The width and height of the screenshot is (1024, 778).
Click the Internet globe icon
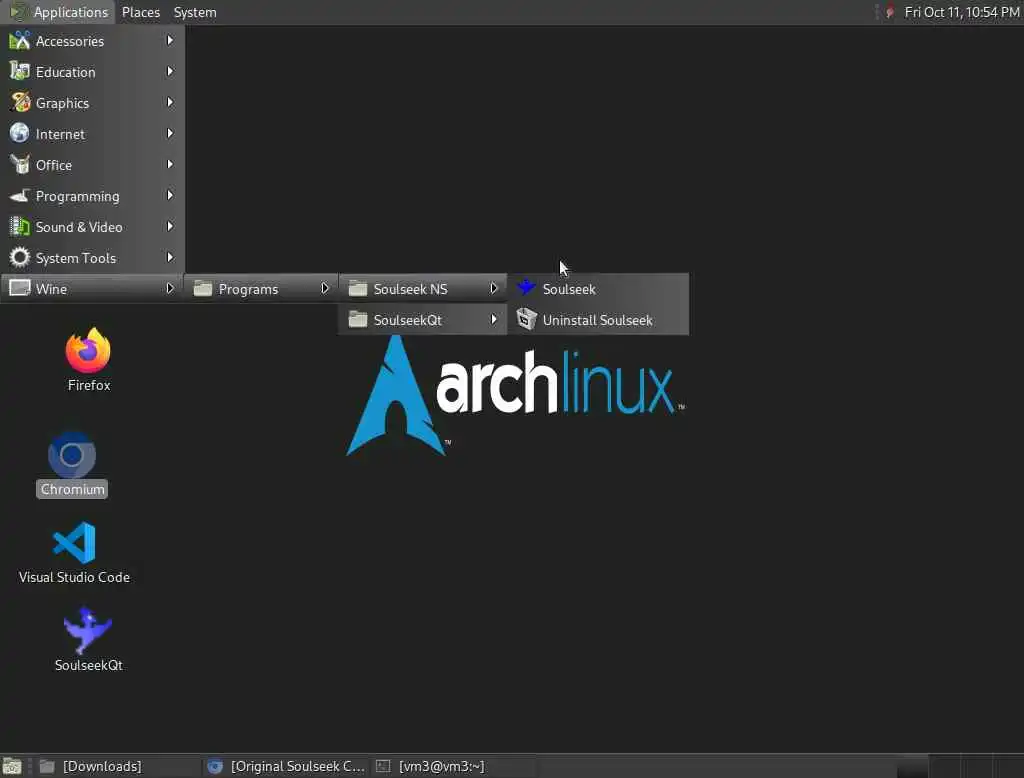pos(20,133)
